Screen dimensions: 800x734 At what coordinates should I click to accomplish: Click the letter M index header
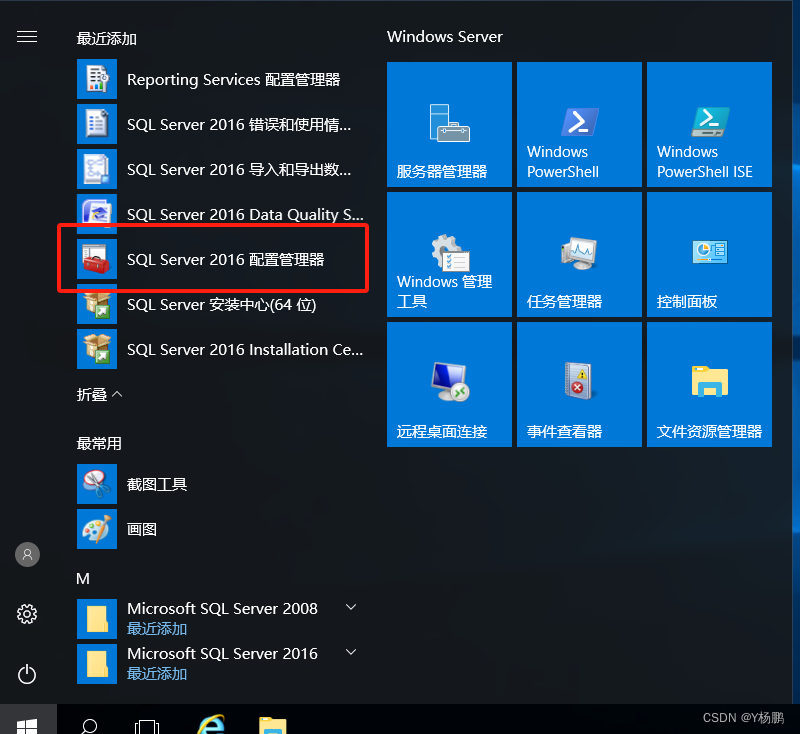click(83, 578)
